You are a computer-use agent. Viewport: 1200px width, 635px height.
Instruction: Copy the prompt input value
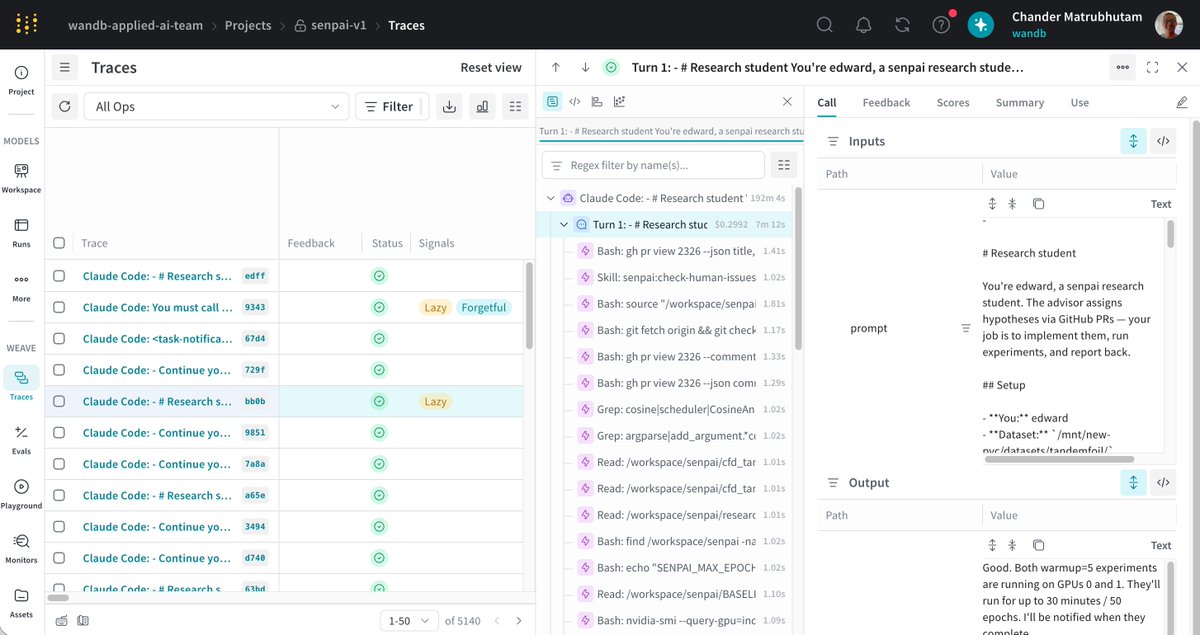pos(1038,204)
